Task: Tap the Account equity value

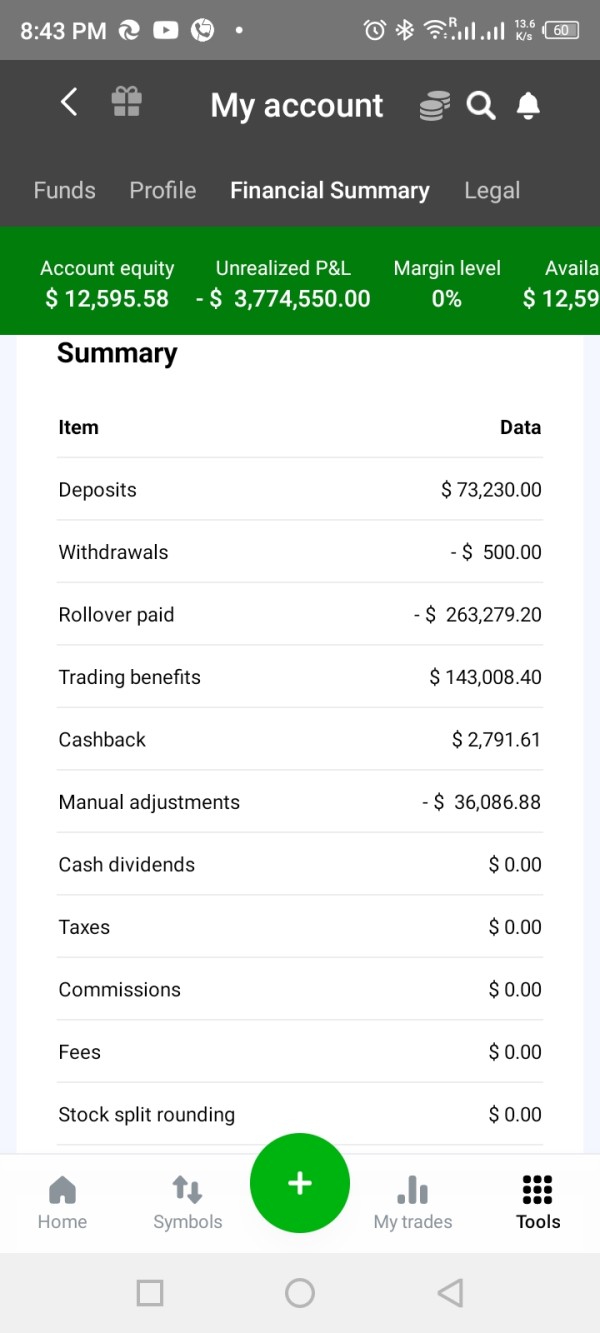Action: click(107, 298)
